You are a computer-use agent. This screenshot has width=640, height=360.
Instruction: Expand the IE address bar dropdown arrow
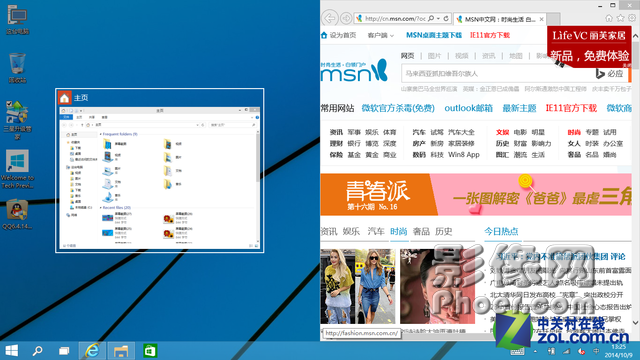tap(438, 18)
